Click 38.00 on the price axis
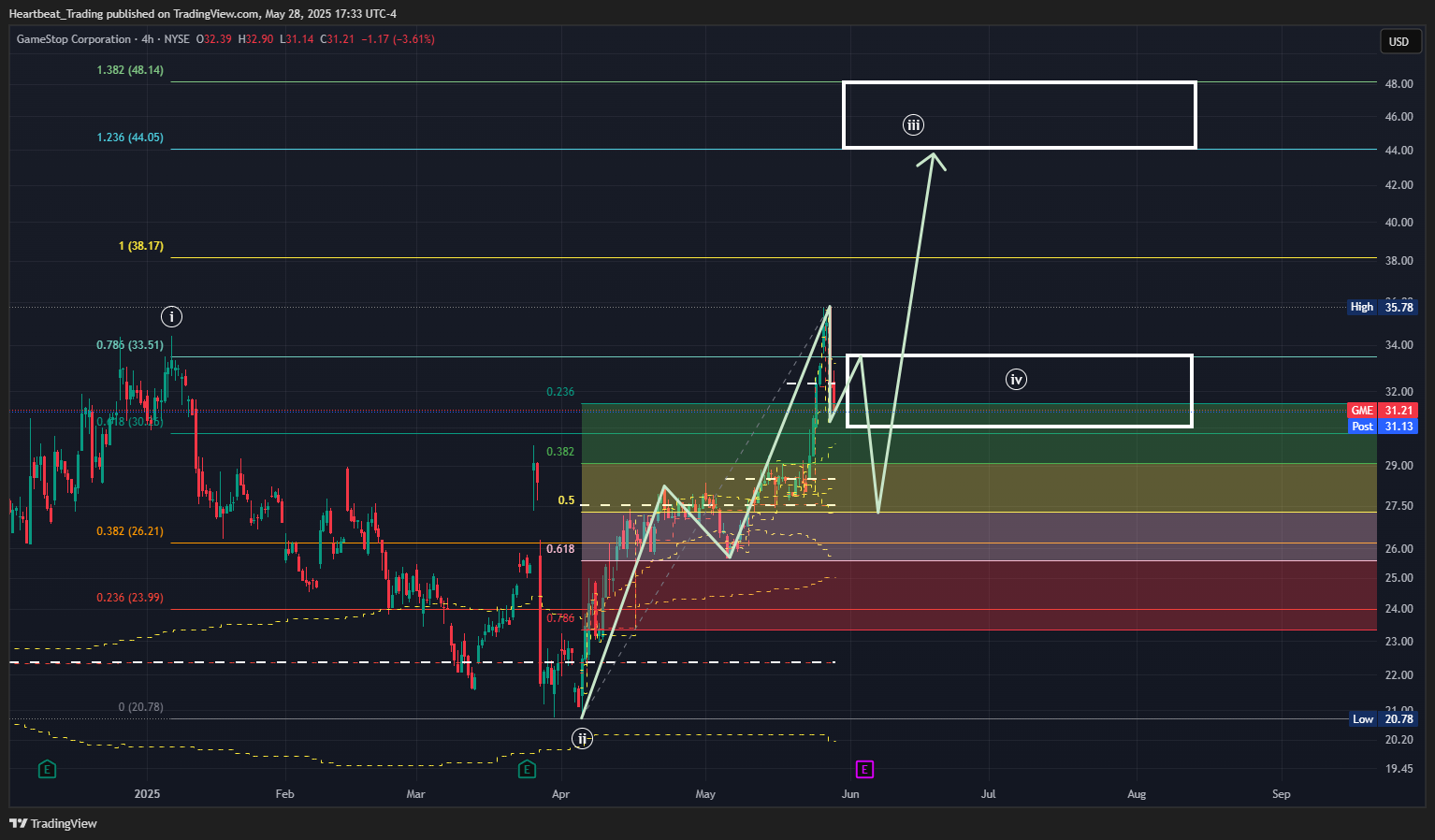 (1399, 261)
